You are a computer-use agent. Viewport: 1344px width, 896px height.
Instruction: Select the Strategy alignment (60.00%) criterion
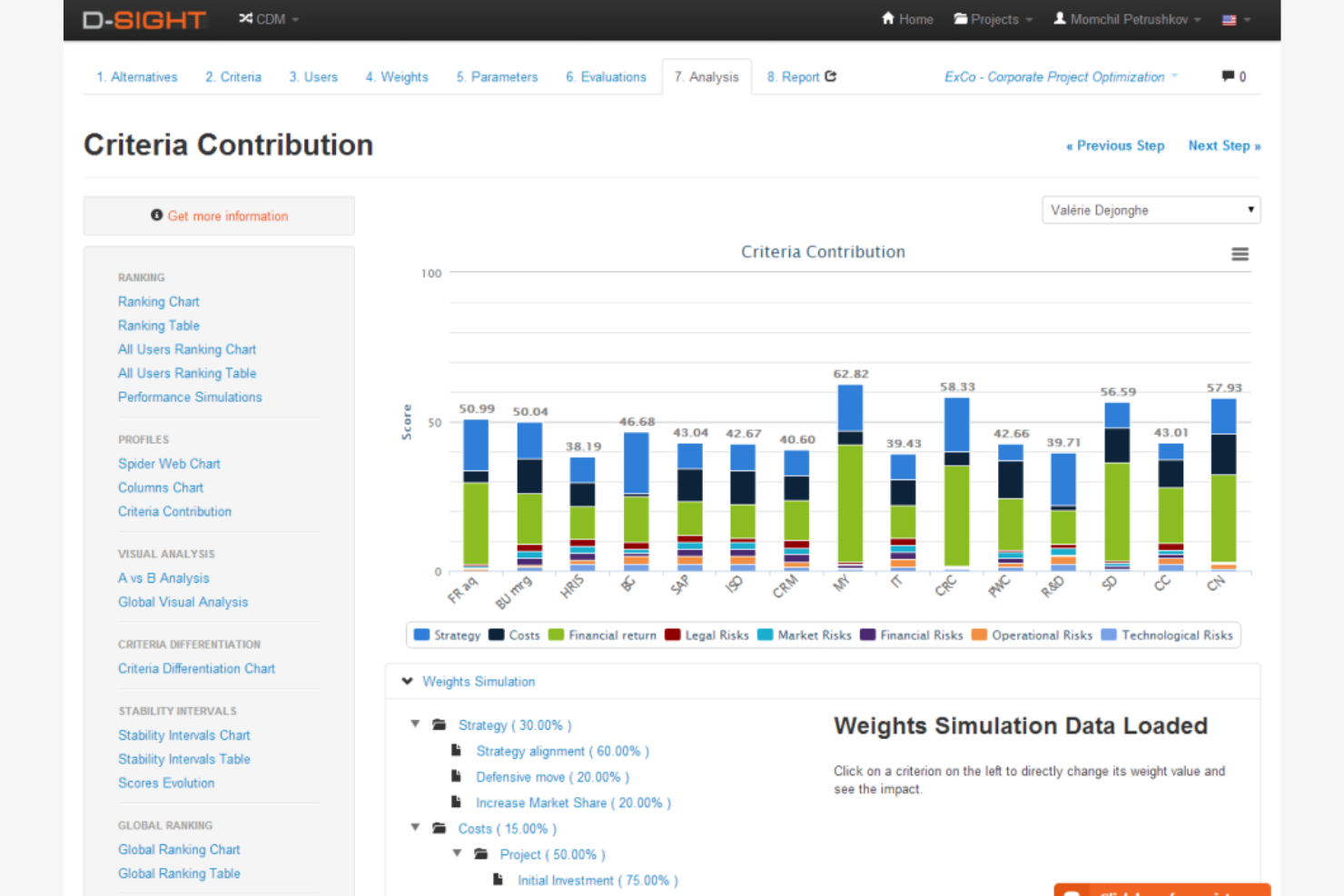coord(562,751)
